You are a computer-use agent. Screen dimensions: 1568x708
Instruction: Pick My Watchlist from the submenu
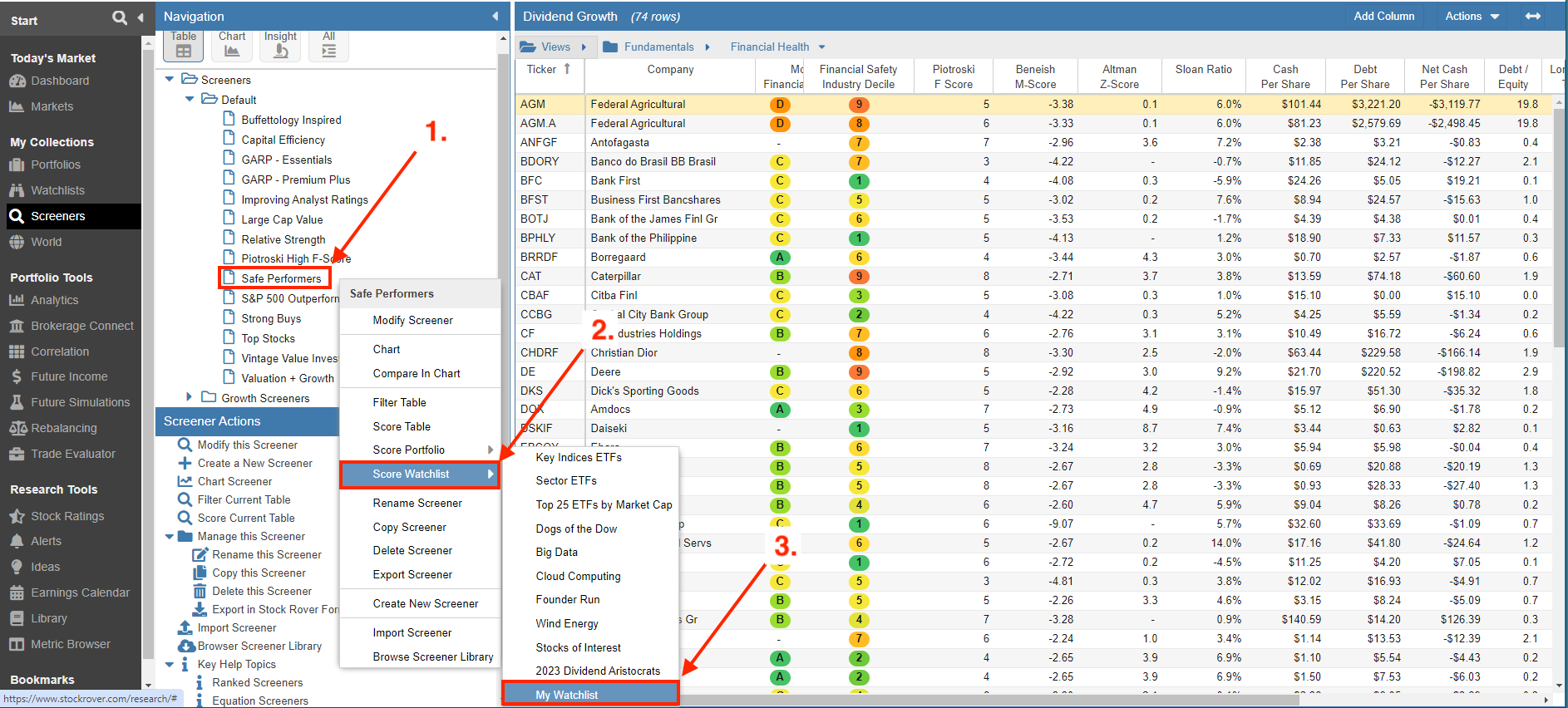[590, 695]
